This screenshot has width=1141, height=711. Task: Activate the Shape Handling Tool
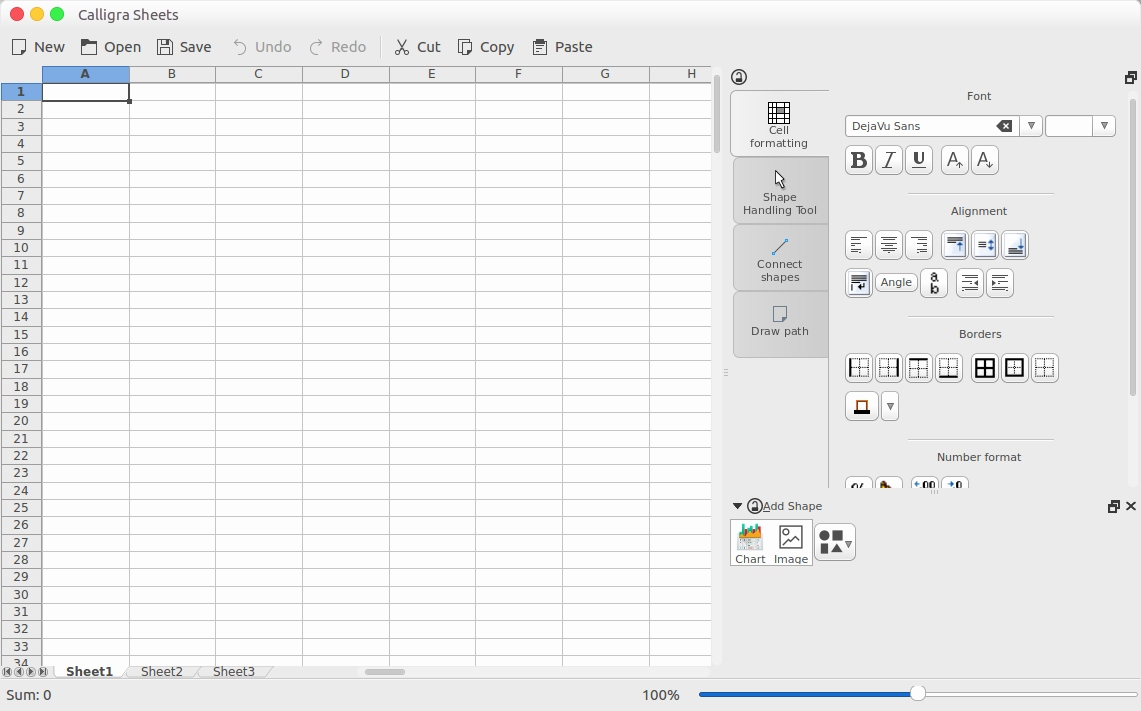point(779,190)
